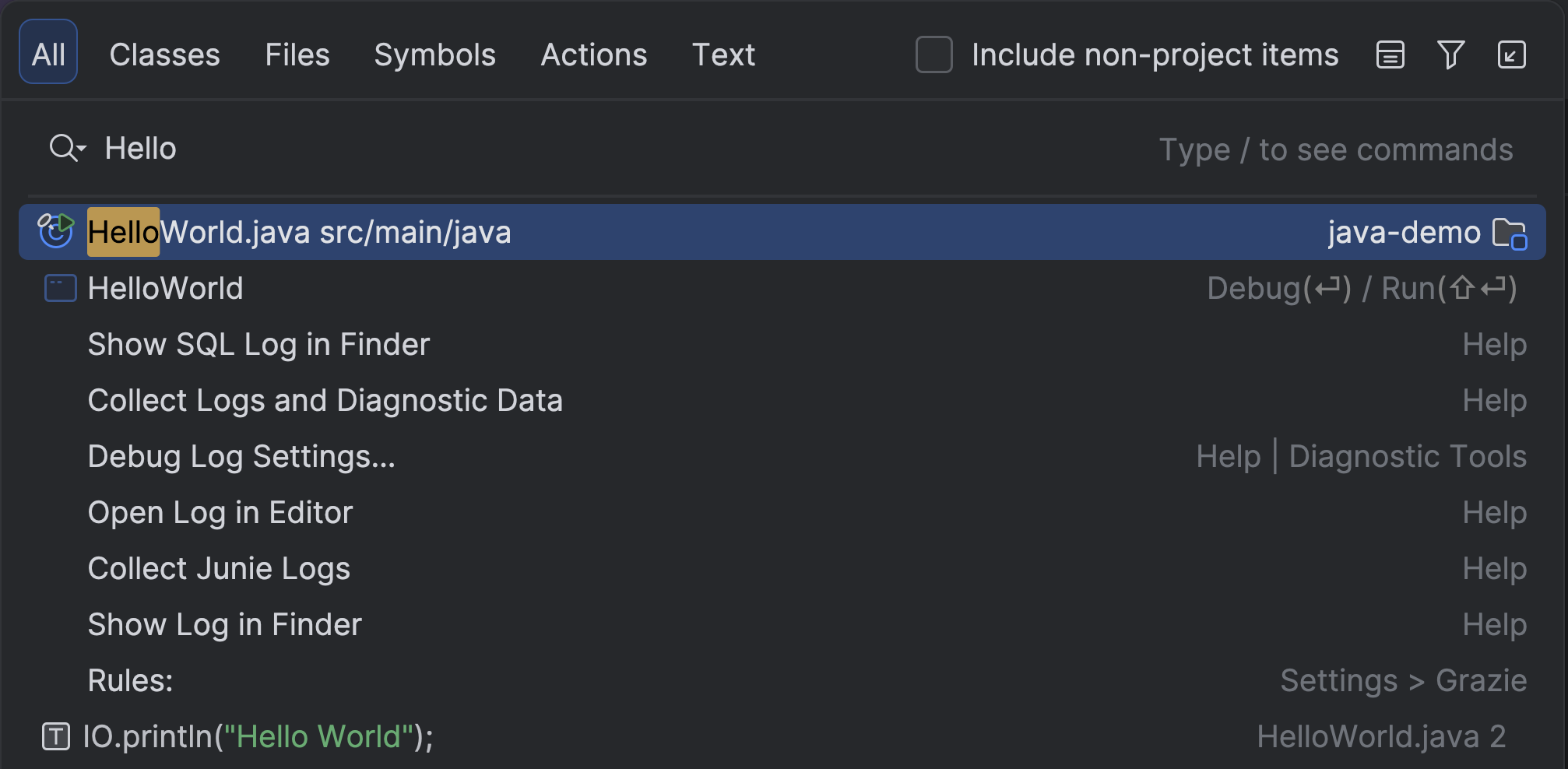Click the search magnifier icon with dropdown arrow
The height and width of the screenshot is (769, 1568).
[67, 148]
